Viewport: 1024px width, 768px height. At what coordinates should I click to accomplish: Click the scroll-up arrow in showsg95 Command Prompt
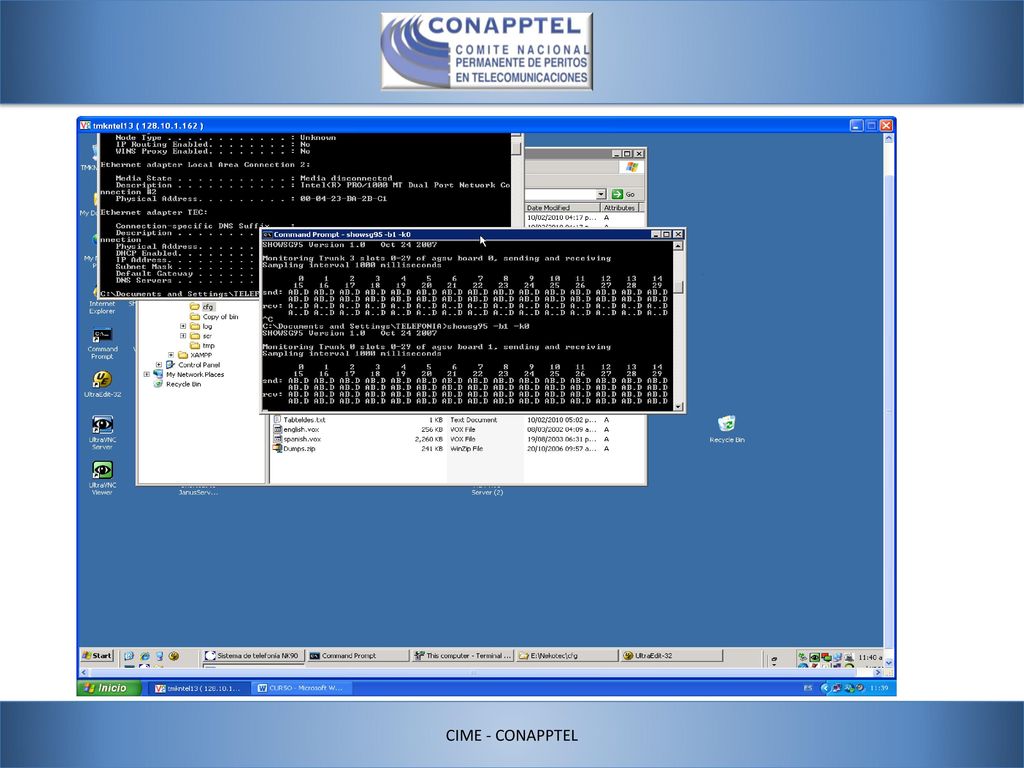[x=678, y=246]
